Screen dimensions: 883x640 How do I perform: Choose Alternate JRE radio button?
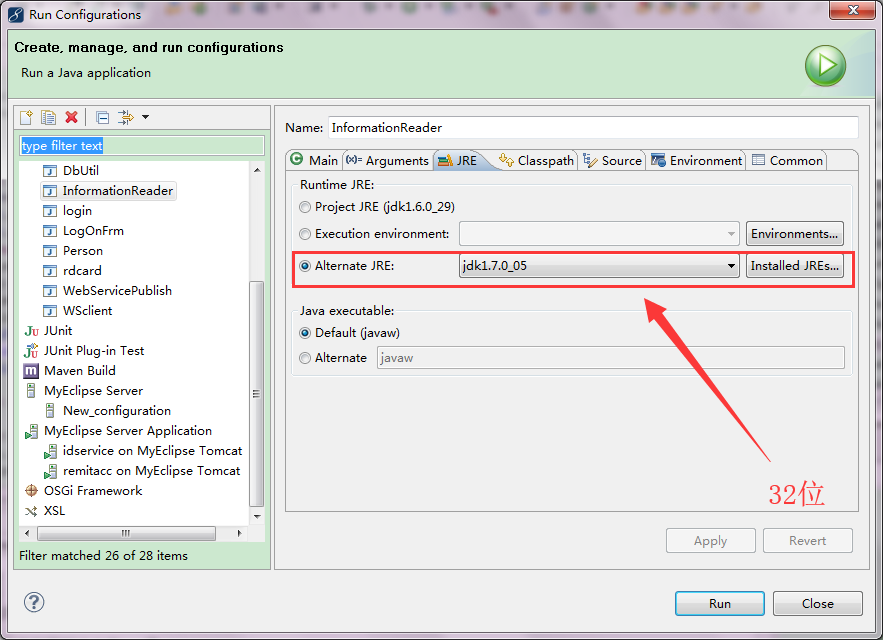[305, 266]
